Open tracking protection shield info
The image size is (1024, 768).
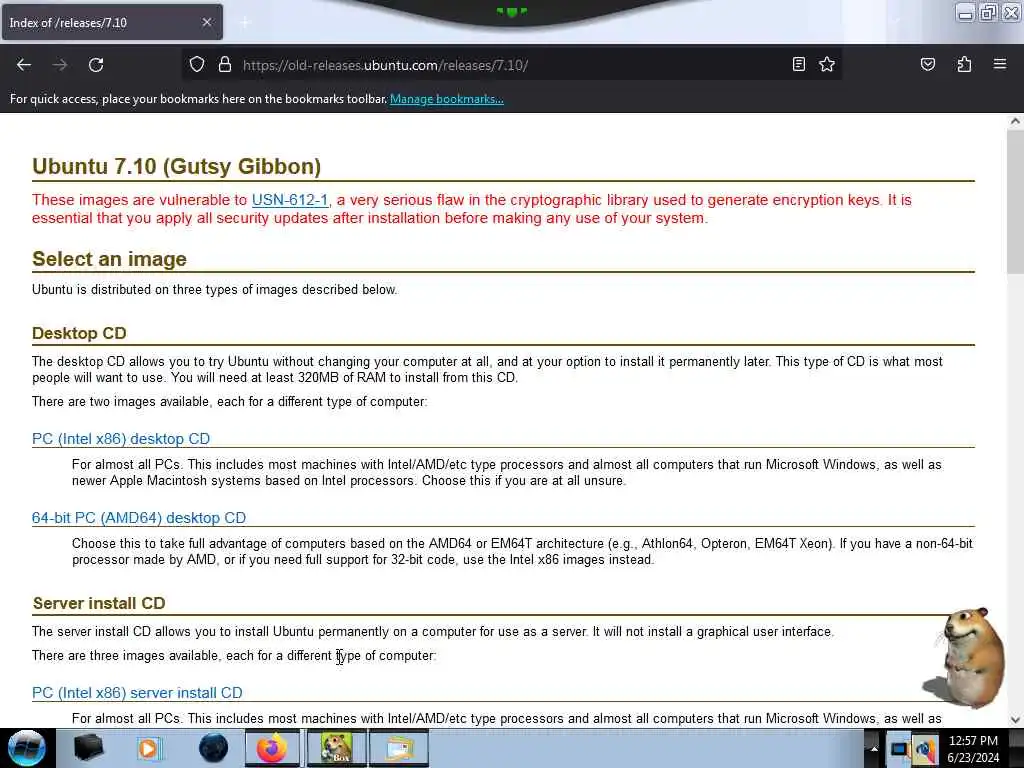click(x=197, y=65)
